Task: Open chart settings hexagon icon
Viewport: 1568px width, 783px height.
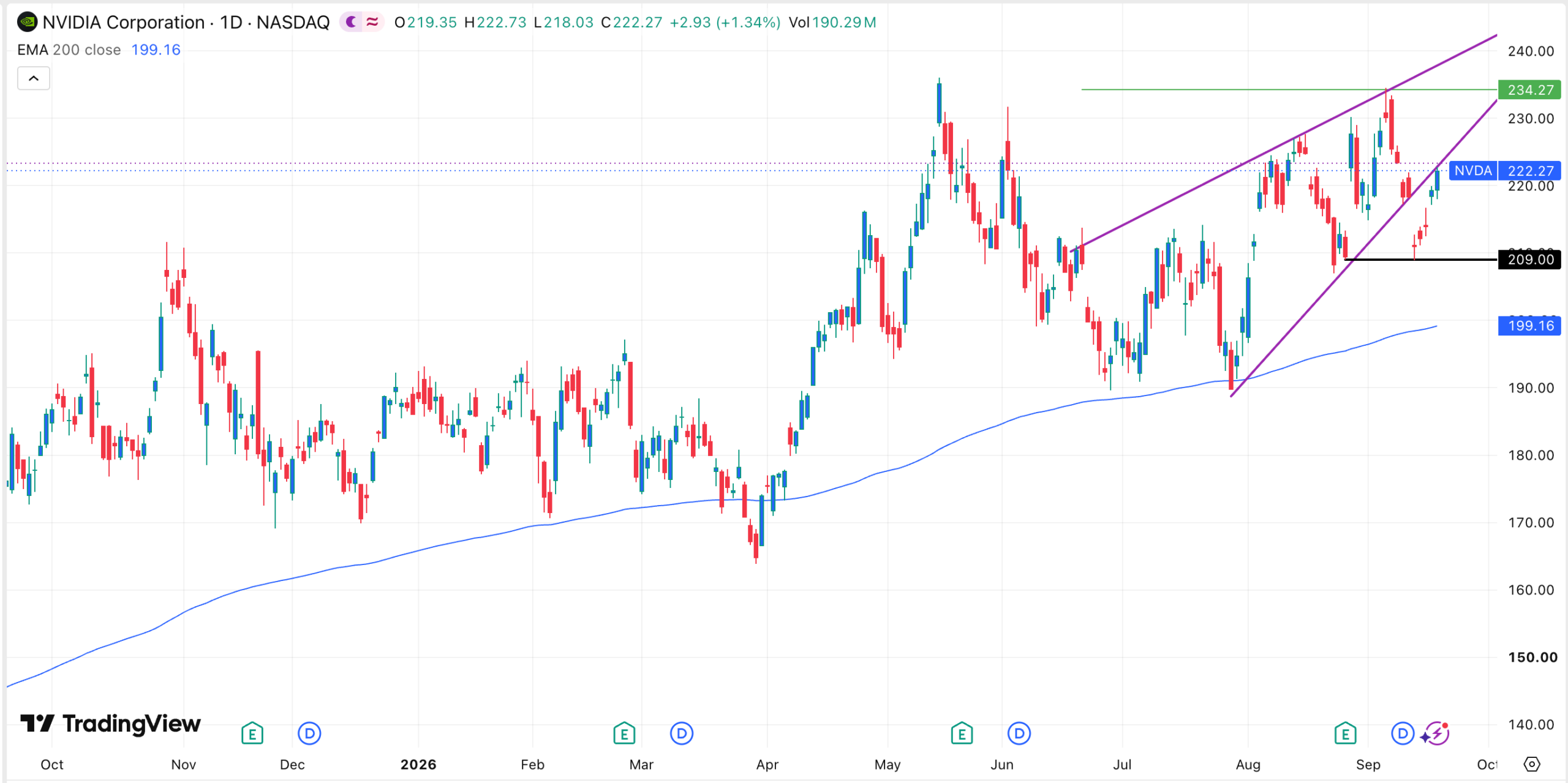Action: 1532,764
